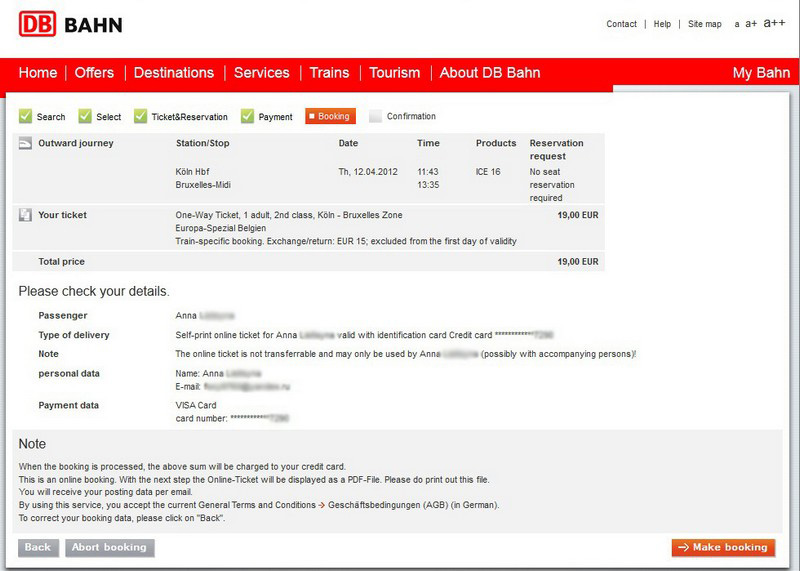Image resolution: width=800 pixels, height=571 pixels.
Task: Click the Confirmation step label
Action: pos(411,116)
